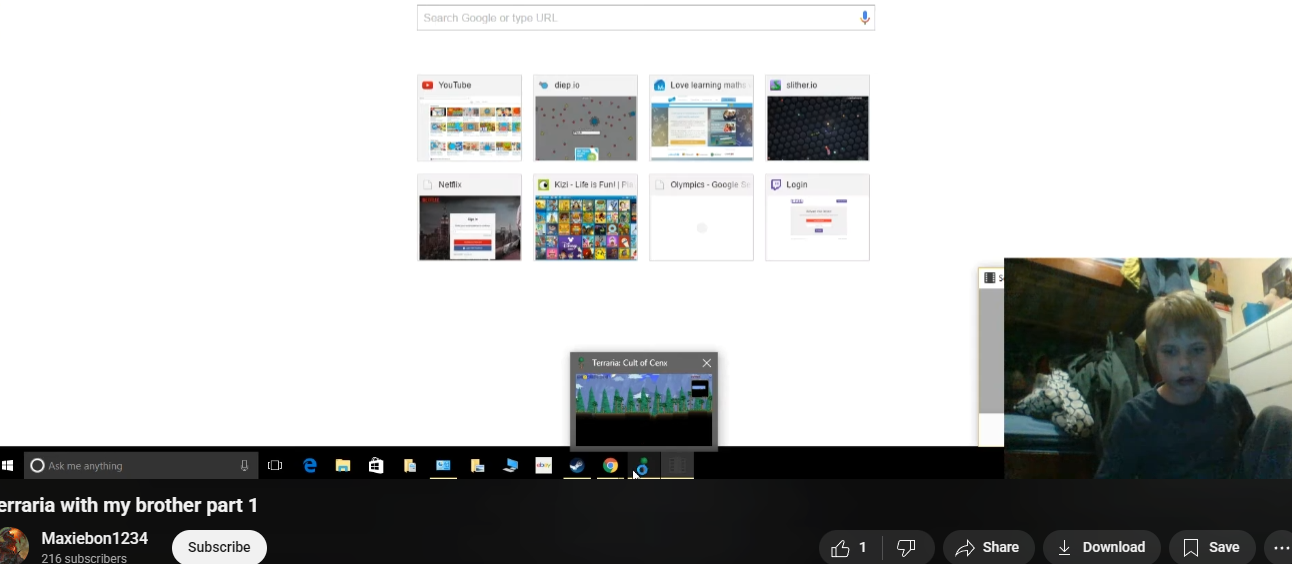Screen dimensions: 1292x564
Task: Click the last dark taskbar app icon
Action: (678, 465)
